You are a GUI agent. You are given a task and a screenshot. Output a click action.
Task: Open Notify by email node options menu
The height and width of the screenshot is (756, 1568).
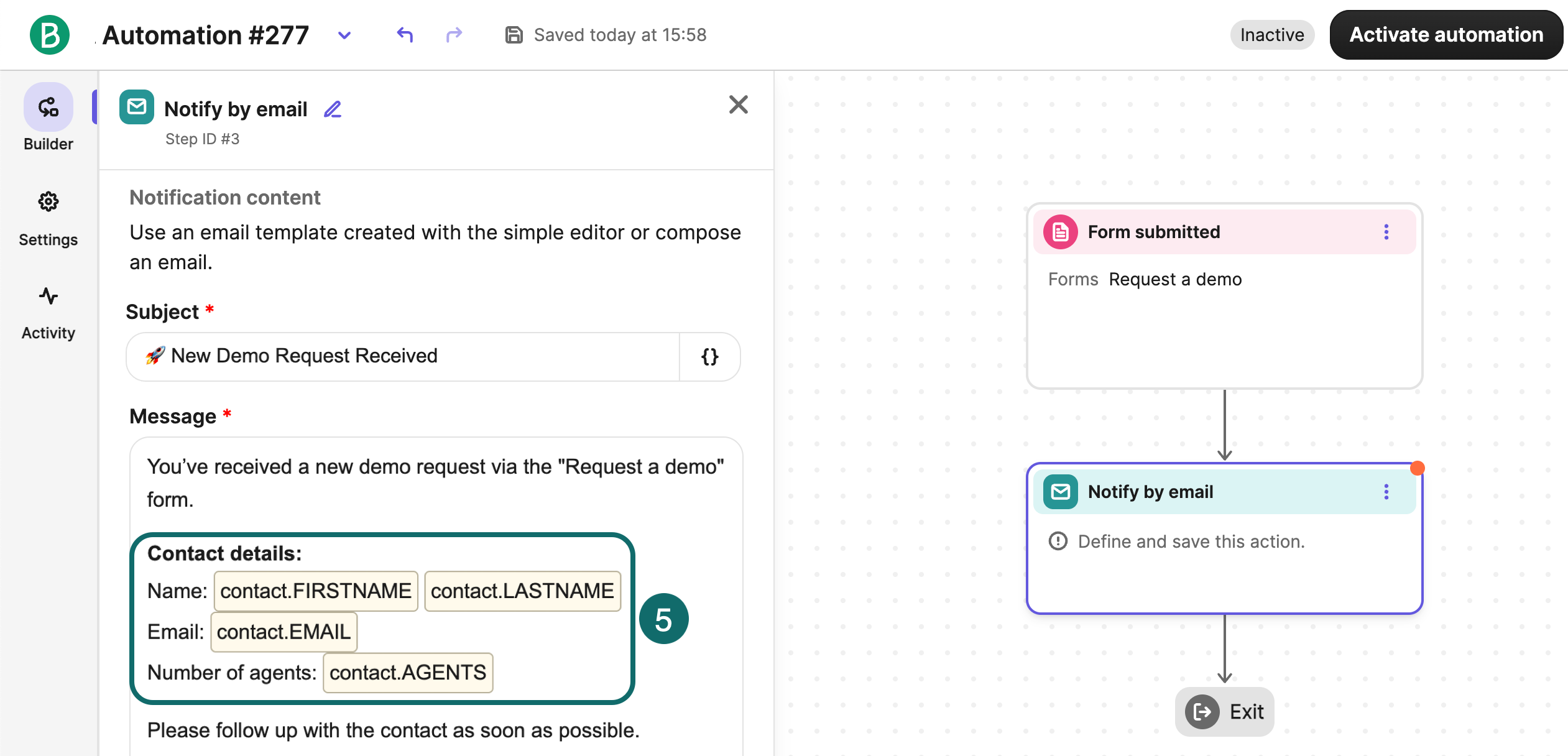[1386, 492]
